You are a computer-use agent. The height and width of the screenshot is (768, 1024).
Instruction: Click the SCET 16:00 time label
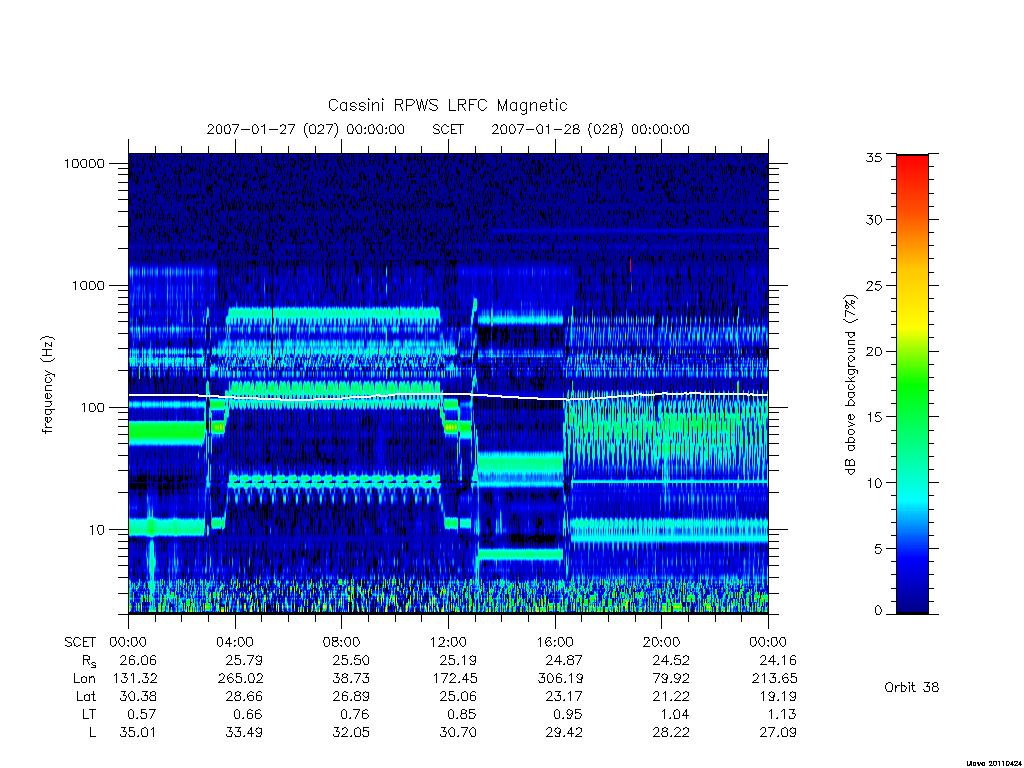point(555,642)
